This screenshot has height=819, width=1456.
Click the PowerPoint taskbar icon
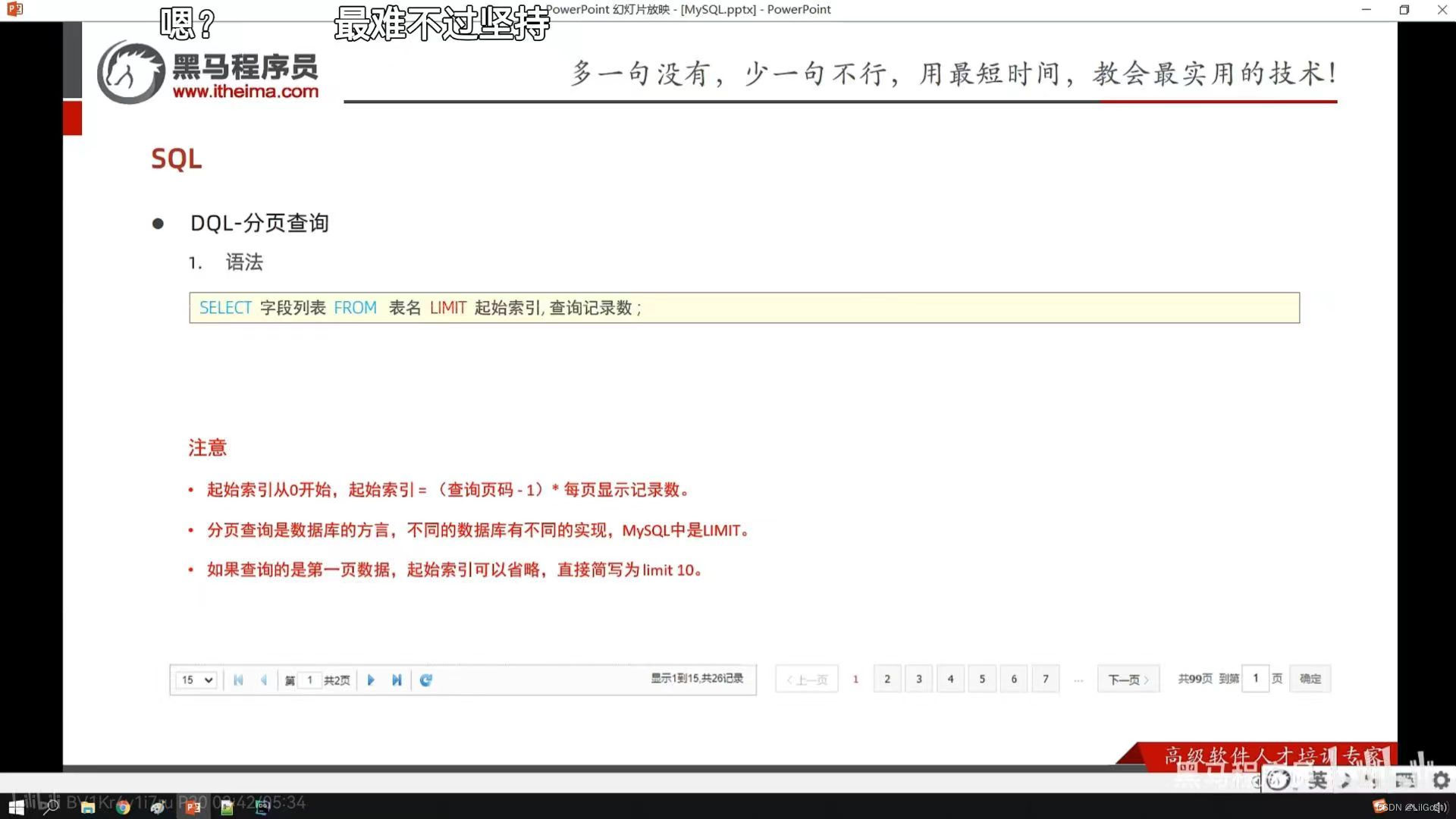(x=193, y=808)
